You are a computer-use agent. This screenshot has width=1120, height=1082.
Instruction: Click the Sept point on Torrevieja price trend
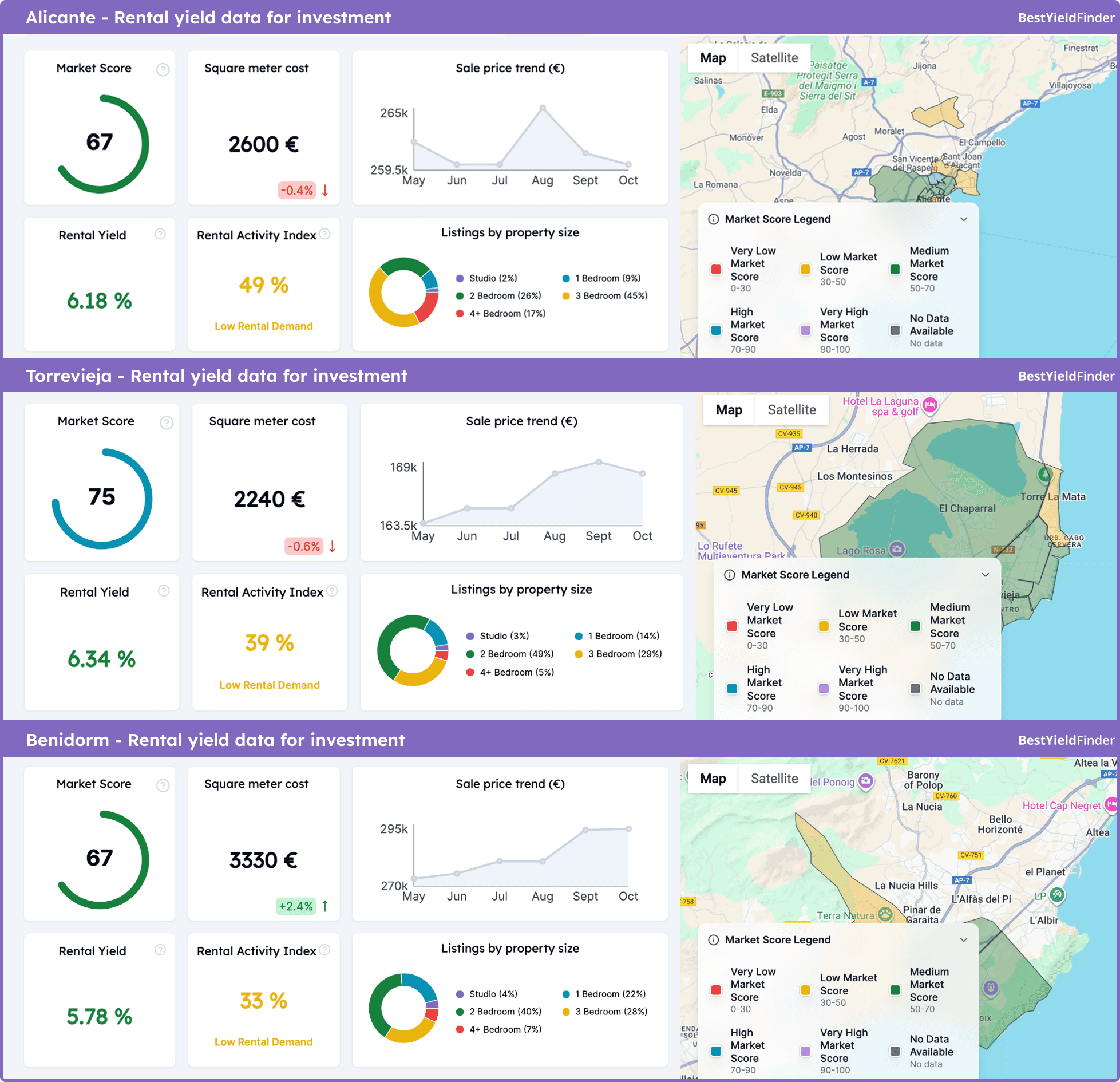[599, 461]
